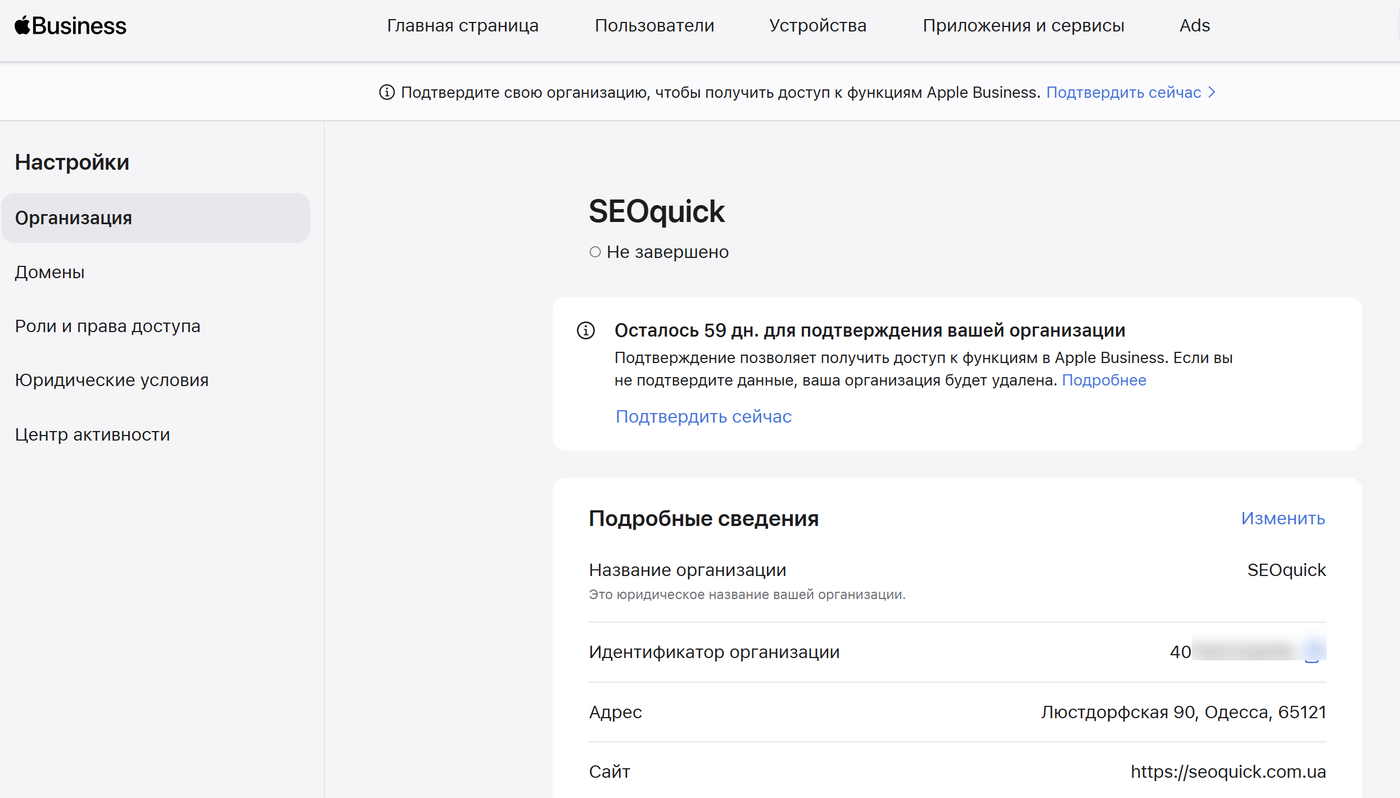Go to the 'Пользователи' section
Viewport: 1400px width, 798px height.
655,26
